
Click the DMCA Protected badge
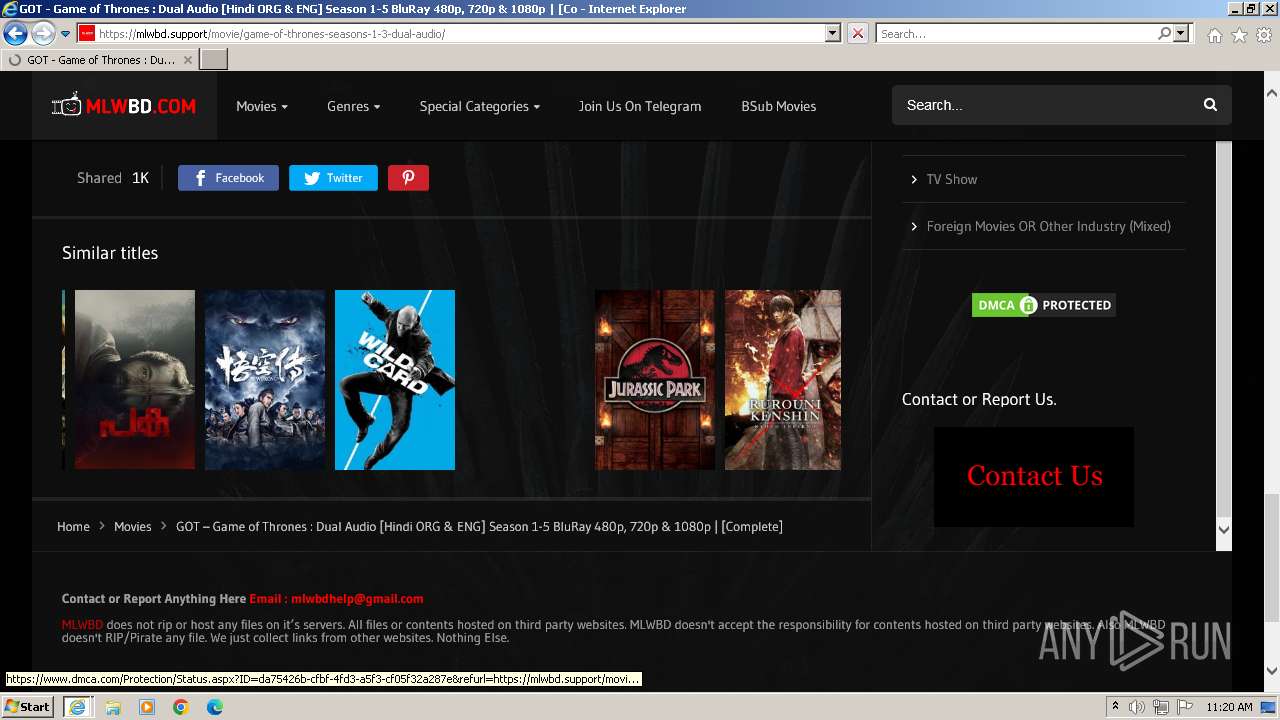pos(1043,305)
